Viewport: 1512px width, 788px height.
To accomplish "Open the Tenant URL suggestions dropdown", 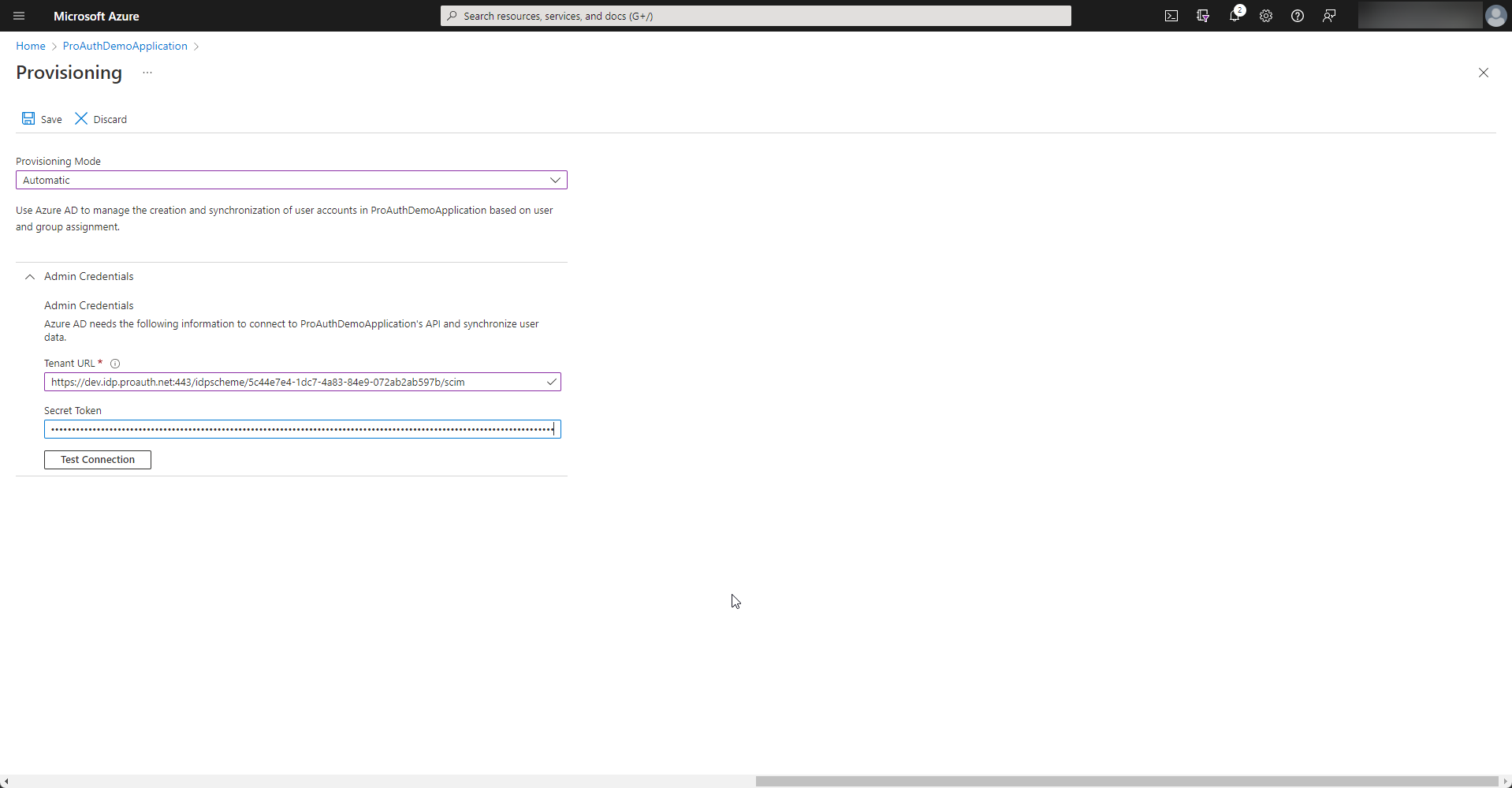I will [551, 382].
